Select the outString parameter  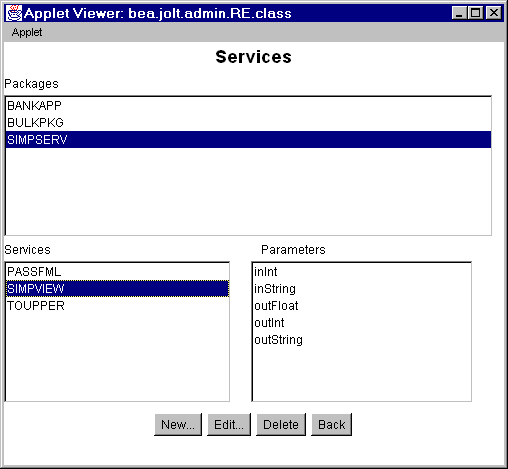[362, 340]
